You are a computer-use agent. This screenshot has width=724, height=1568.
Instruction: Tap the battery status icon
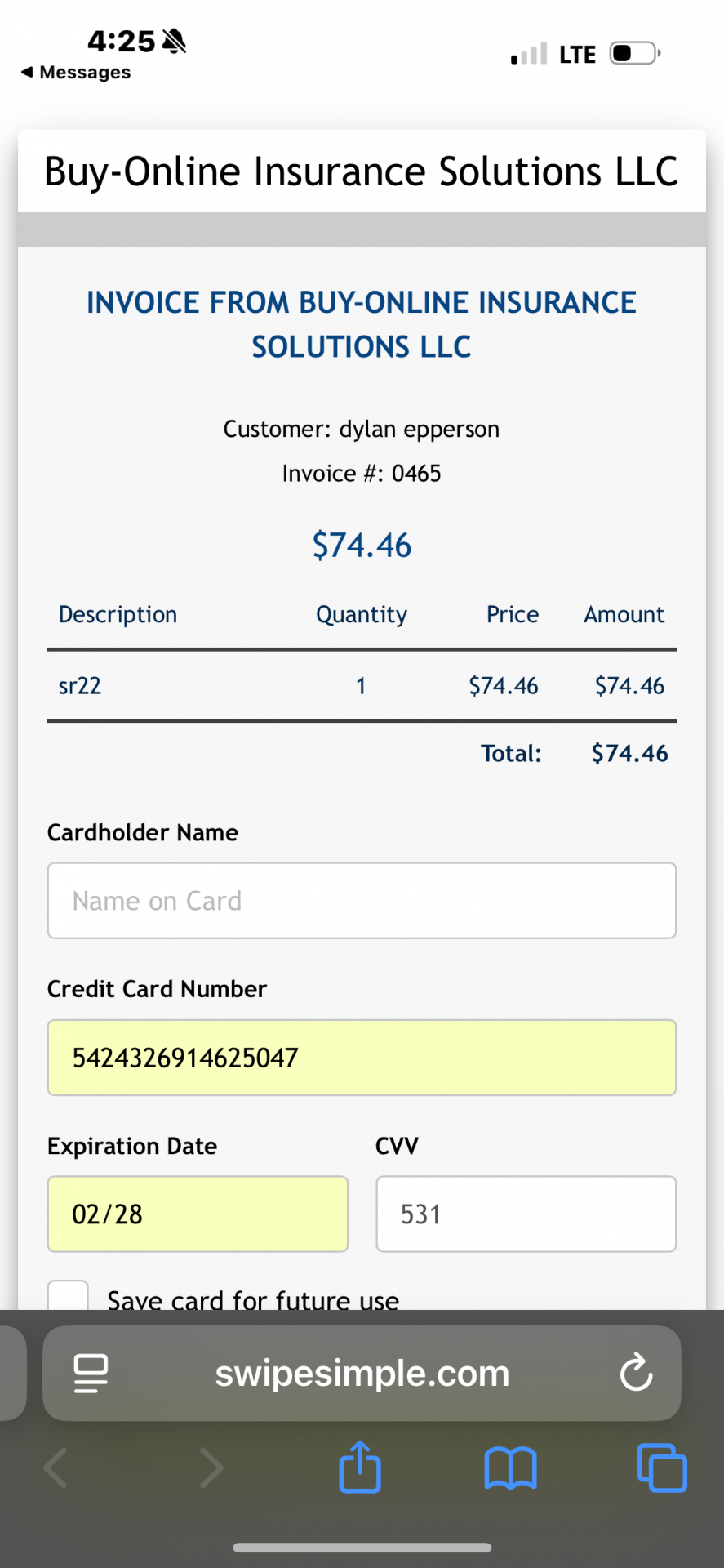[634, 54]
